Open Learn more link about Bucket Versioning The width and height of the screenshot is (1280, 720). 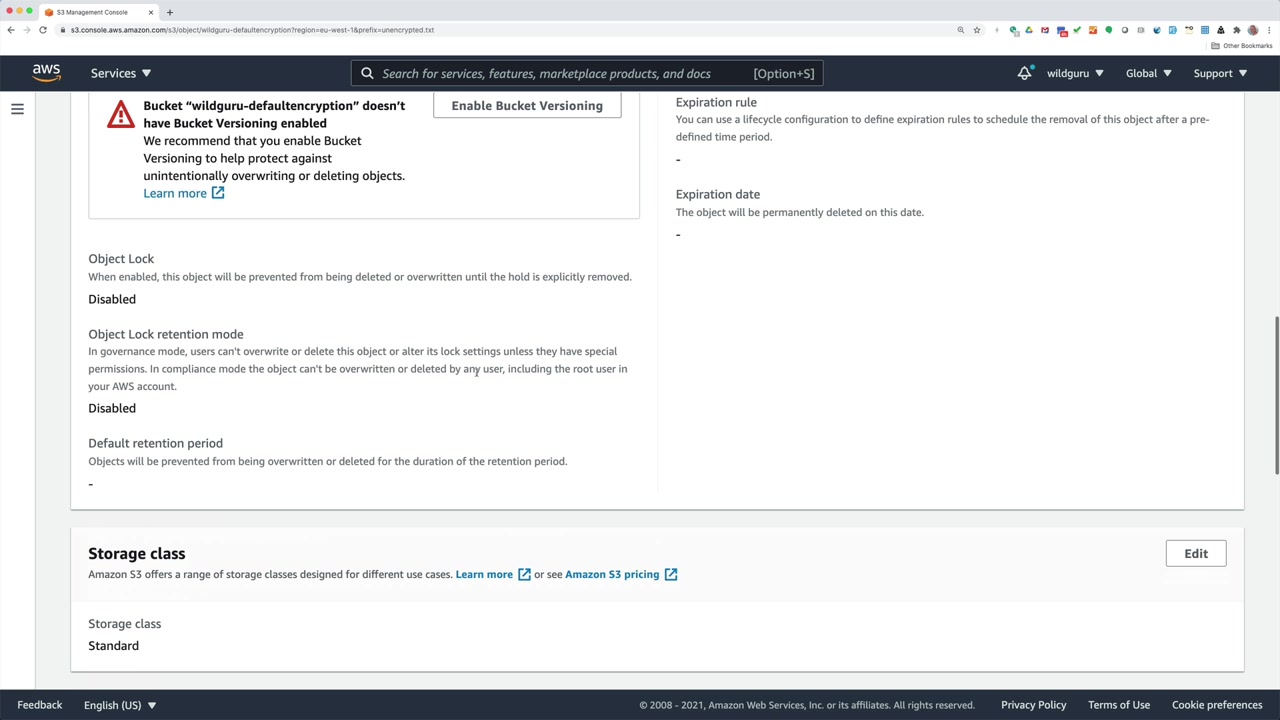175,193
